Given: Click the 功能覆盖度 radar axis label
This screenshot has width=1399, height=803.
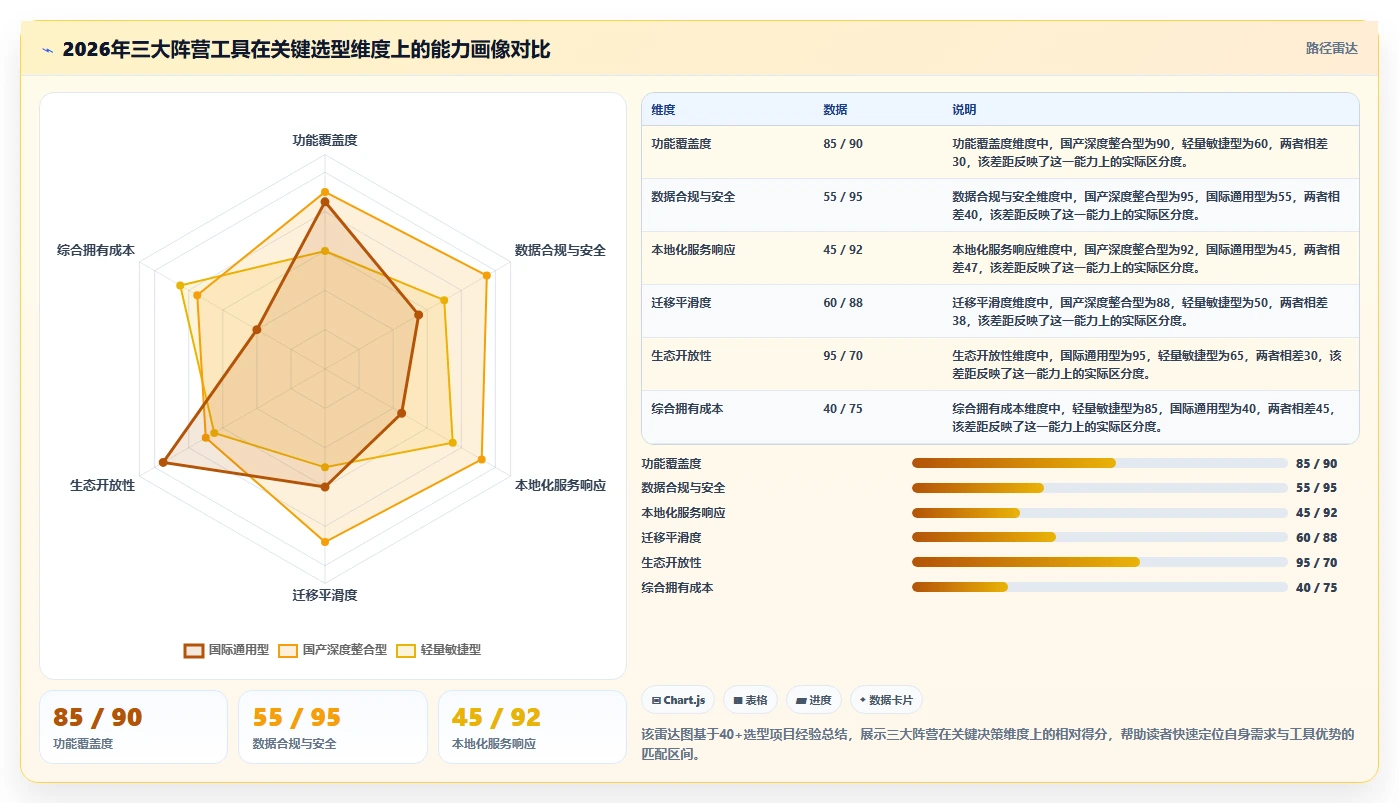Looking at the screenshot, I should tap(325, 140).
